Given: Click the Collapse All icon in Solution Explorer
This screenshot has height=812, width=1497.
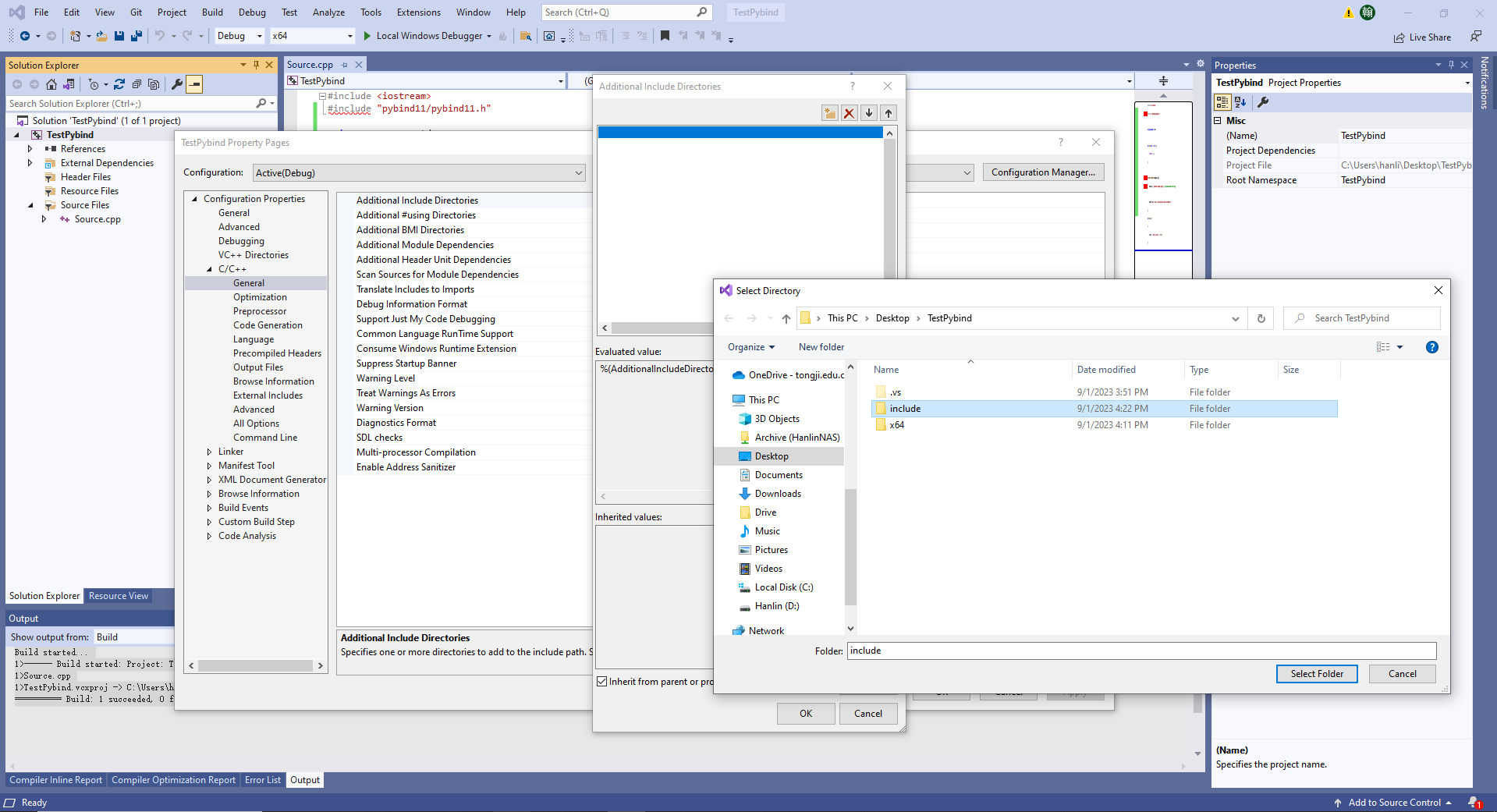Looking at the screenshot, I should click(x=137, y=84).
